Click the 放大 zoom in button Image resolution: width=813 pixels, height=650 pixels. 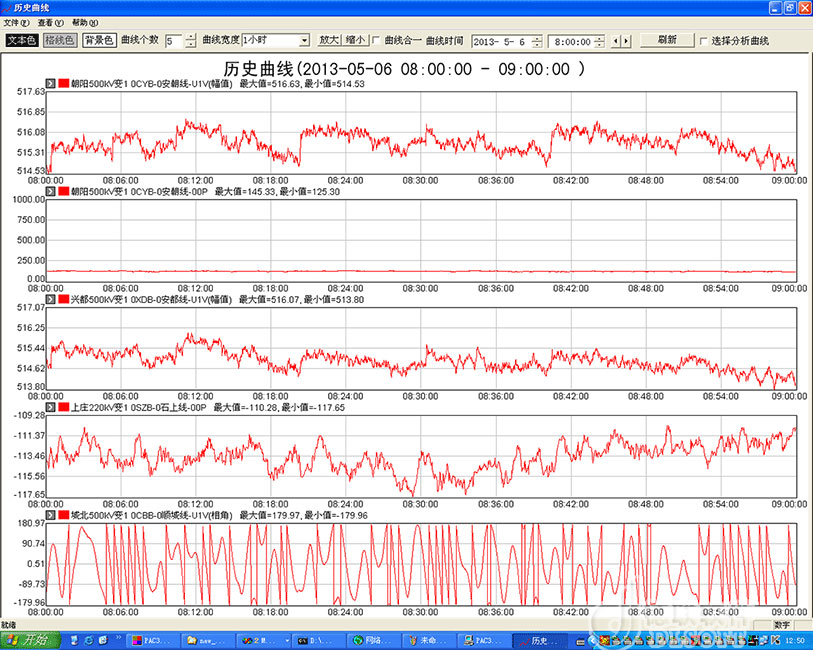[x=328, y=41]
